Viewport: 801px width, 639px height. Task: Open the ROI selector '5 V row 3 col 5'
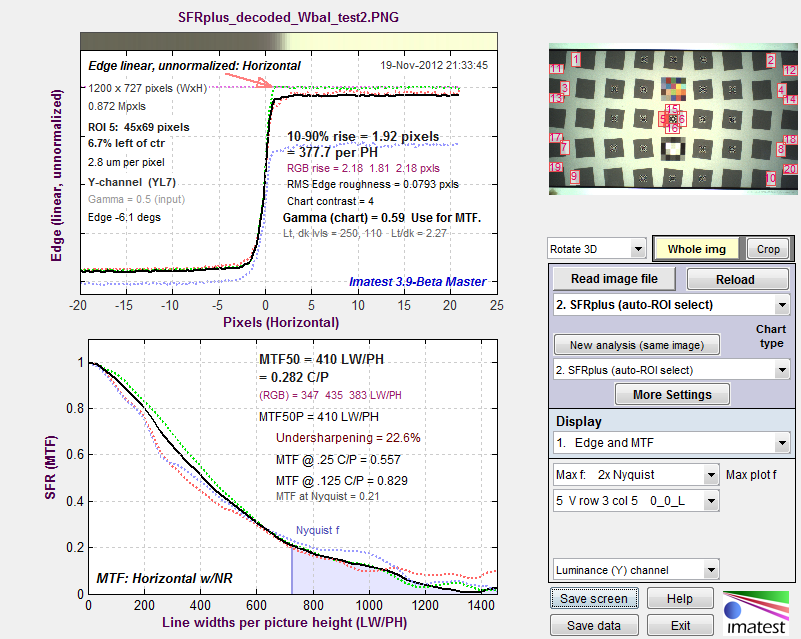[636, 501]
